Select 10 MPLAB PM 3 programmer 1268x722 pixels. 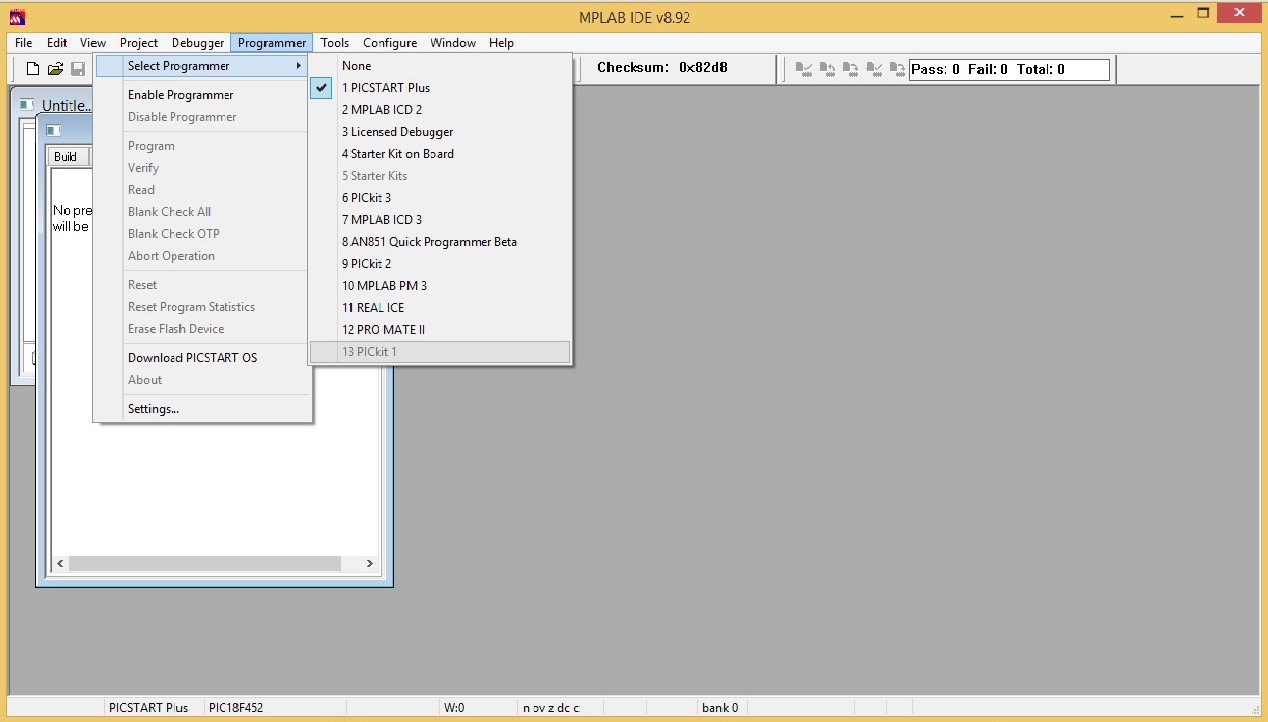[x=440, y=286]
